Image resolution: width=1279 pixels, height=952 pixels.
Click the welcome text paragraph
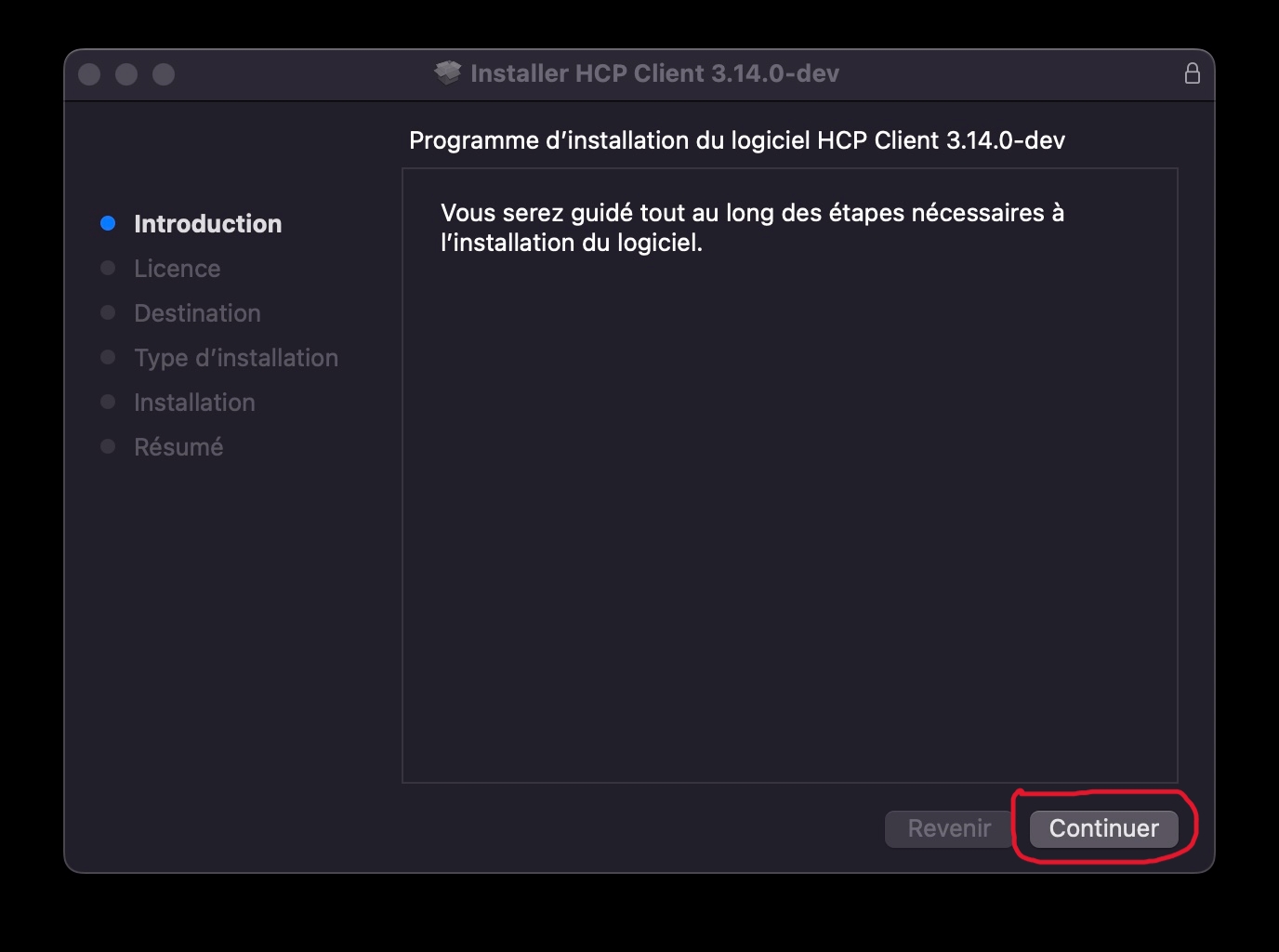[752, 228]
